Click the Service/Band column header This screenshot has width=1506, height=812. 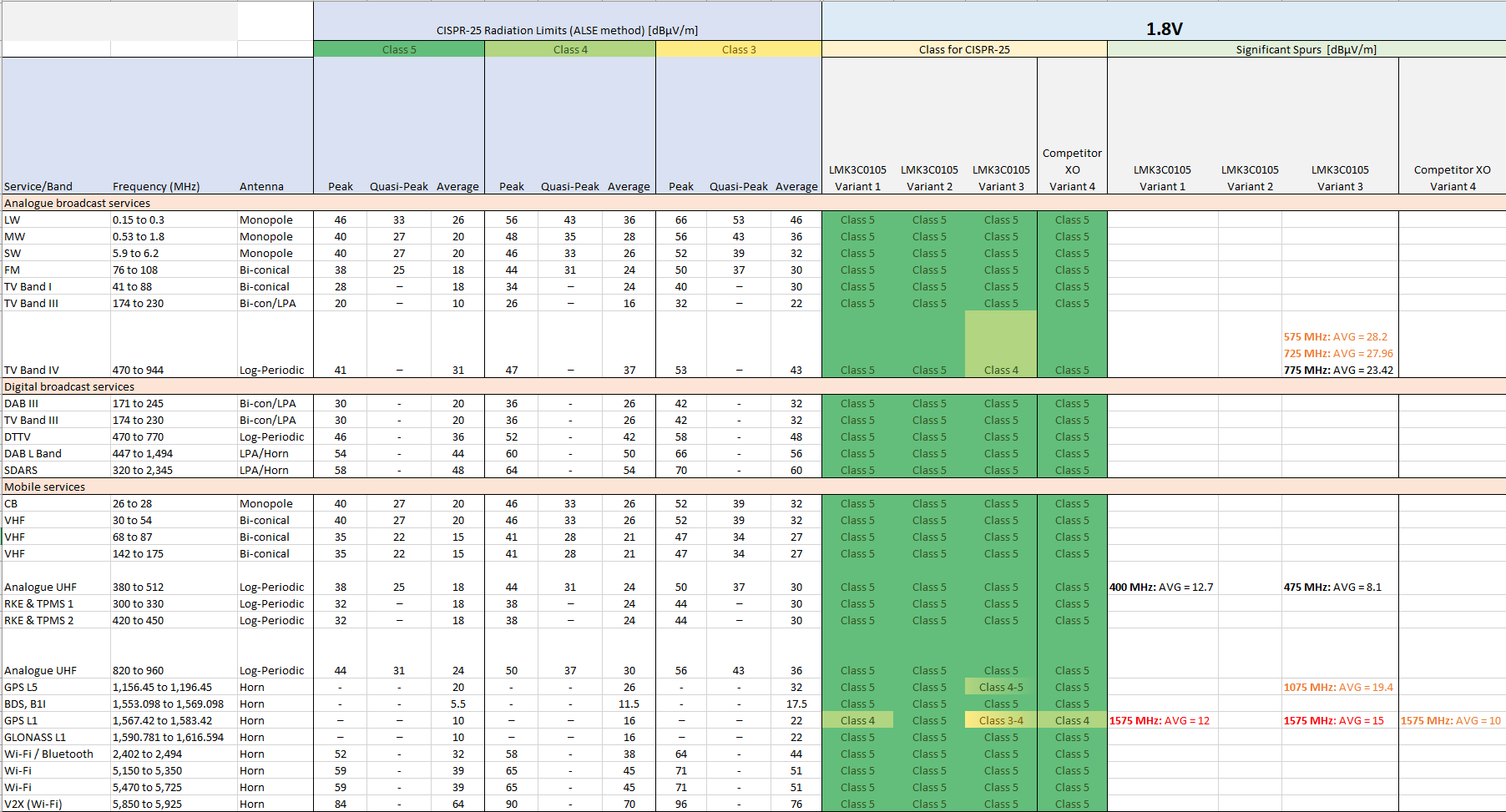click(x=38, y=186)
